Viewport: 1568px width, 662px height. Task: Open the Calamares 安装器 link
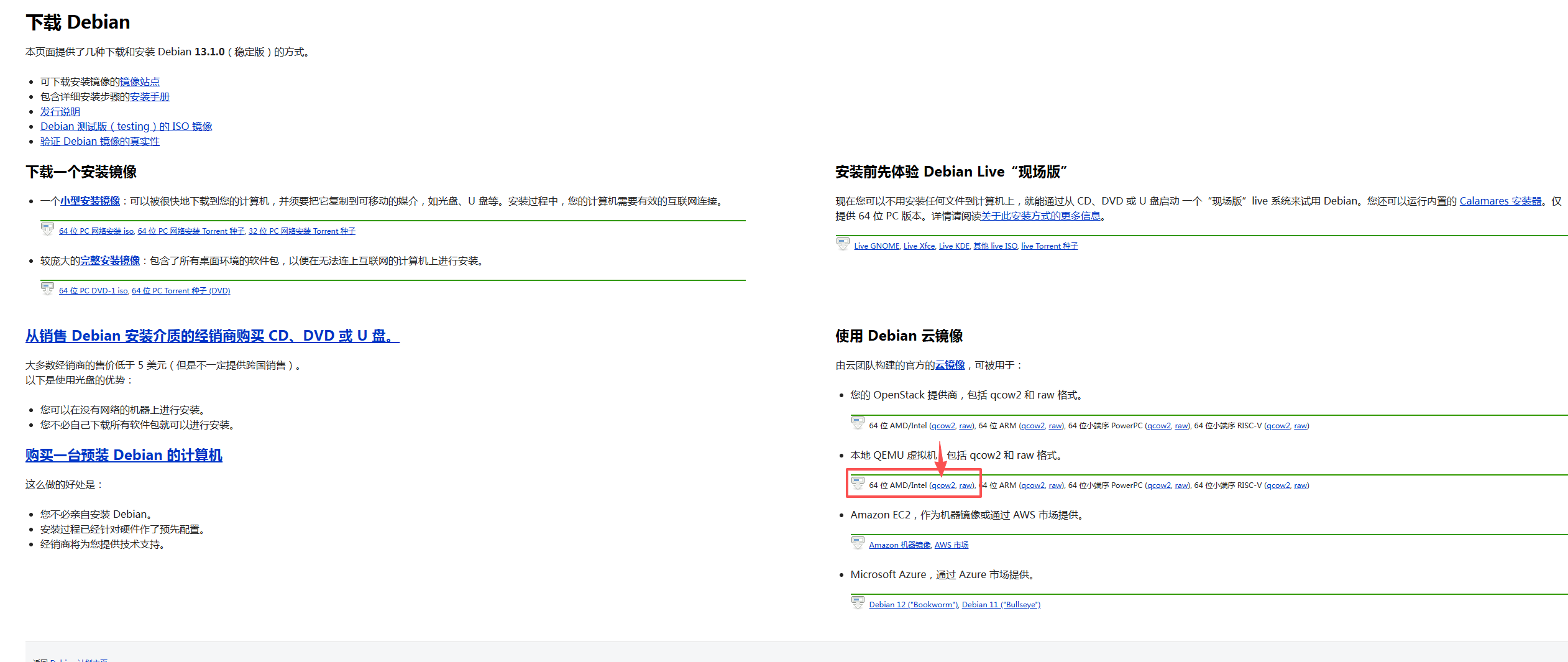[x=1500, y=201]
